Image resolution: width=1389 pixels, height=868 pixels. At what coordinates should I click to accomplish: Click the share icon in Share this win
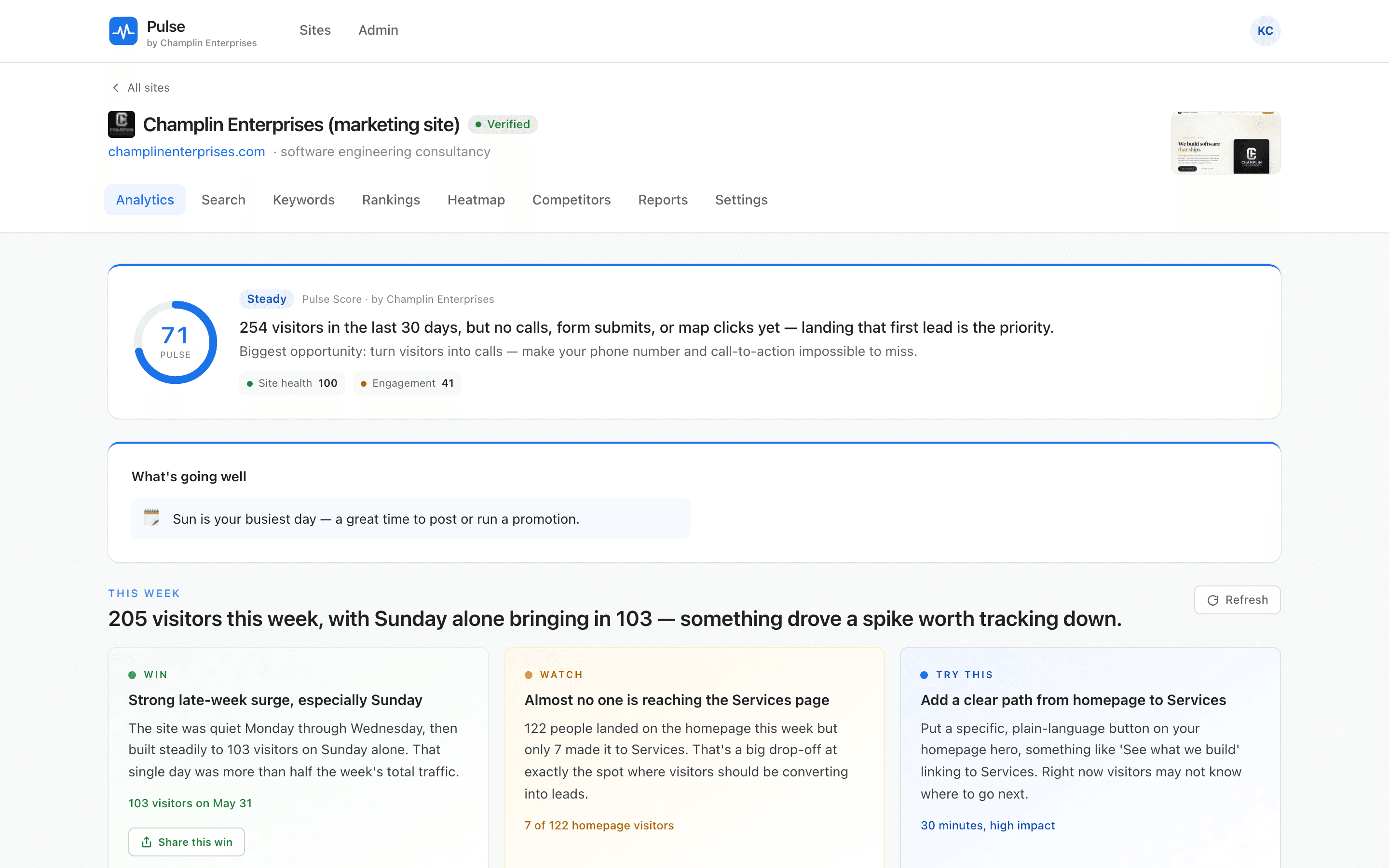pos(146,842)
